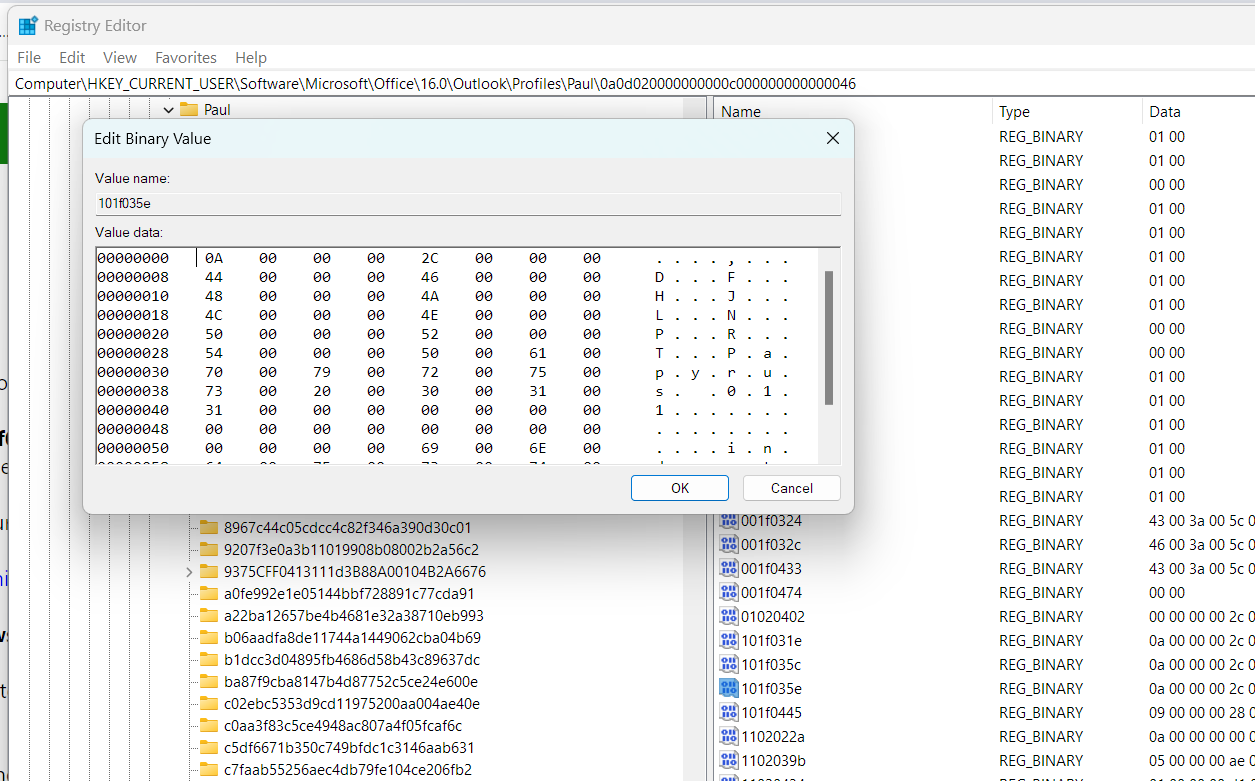Click REG_BINARY type cell for 1102022a
Image resolution: width=1255 pixels, height=781 pixels.
point(1041,736)
